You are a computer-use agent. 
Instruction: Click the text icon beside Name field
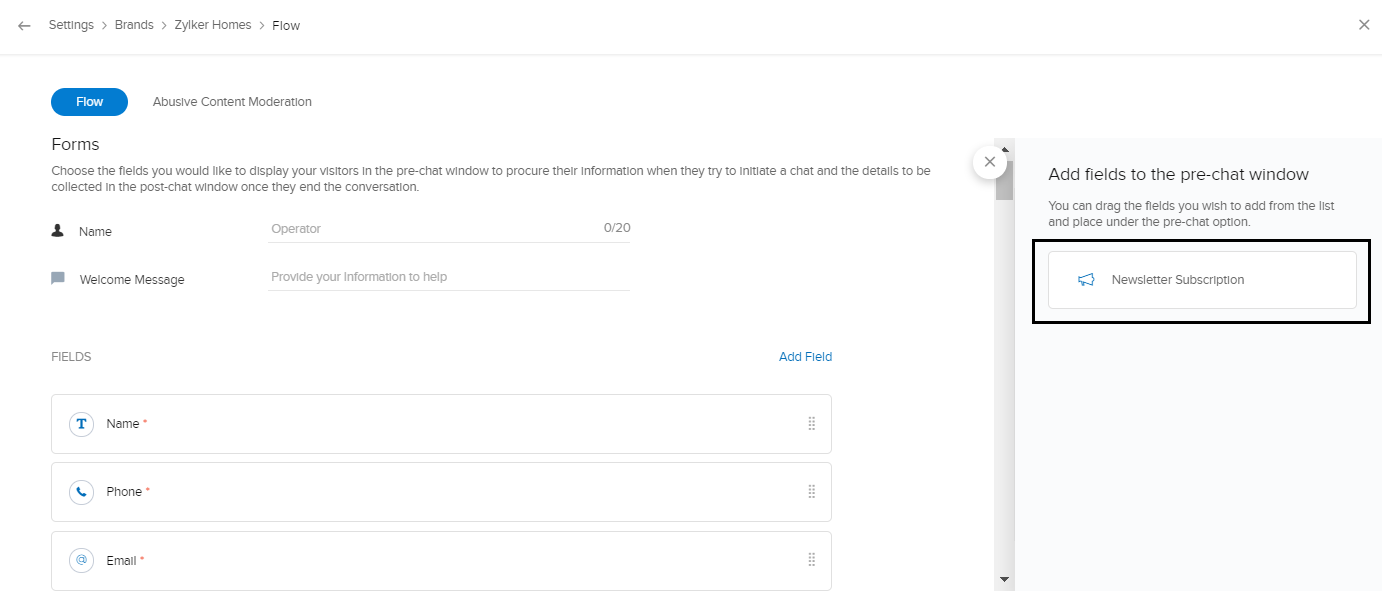(x=81, y=424)
